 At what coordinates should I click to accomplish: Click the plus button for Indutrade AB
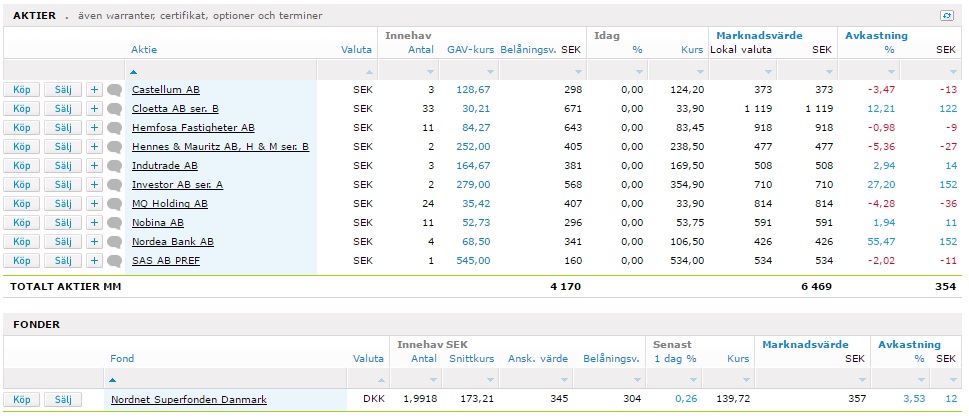94,166
